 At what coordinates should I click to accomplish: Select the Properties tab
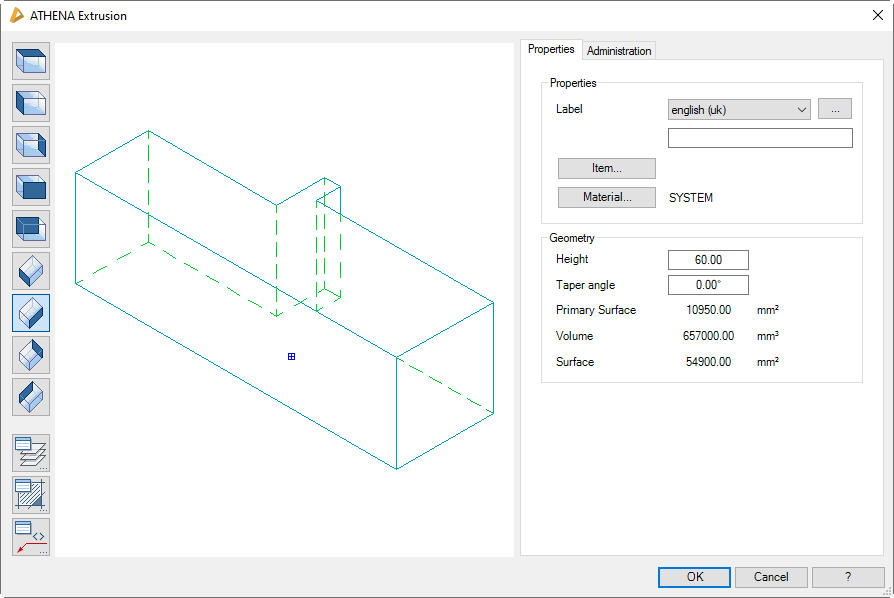tap(551, 49)
